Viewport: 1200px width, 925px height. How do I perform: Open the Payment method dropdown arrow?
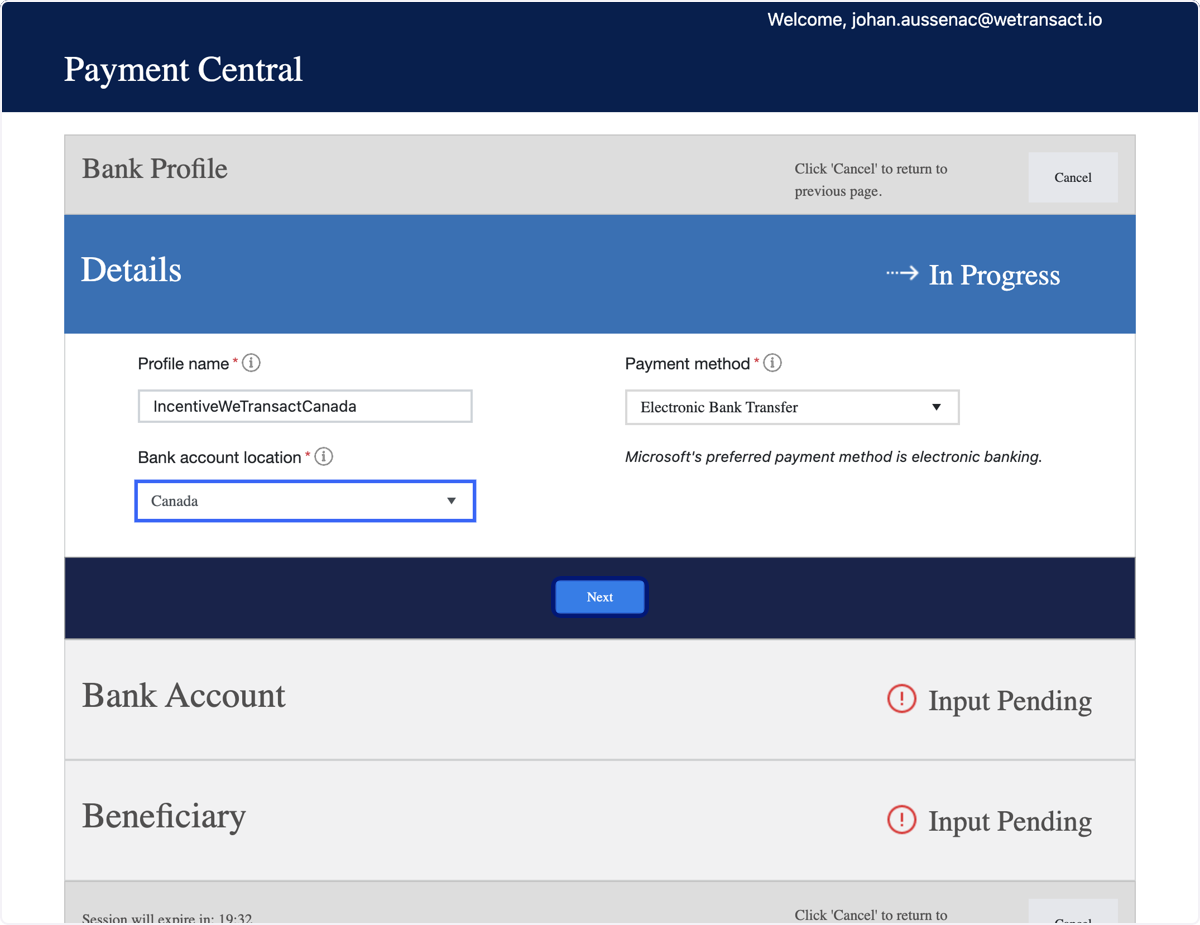click(x=937, y=407)
